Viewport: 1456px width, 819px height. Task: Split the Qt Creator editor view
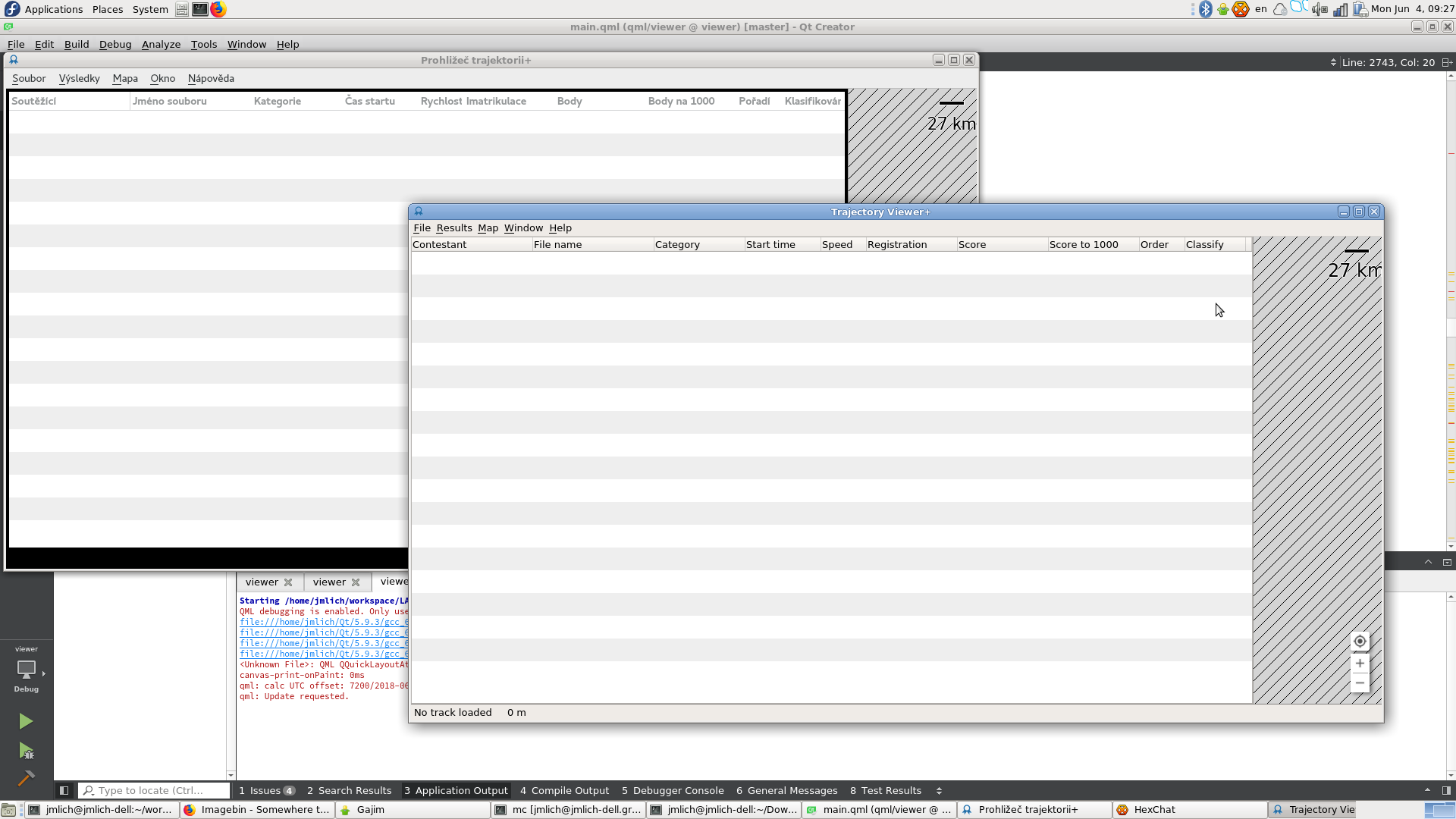pos(1447,62)
